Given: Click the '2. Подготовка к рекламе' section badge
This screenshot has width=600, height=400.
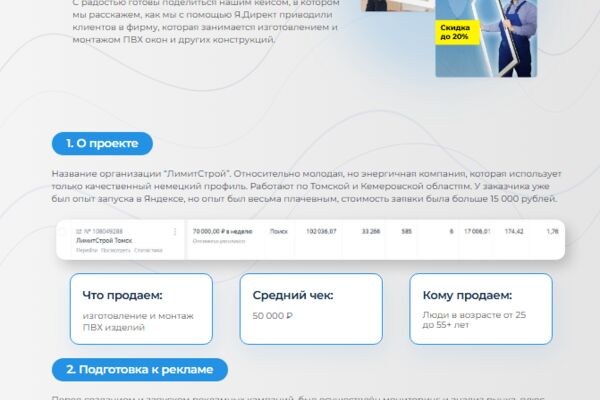Looking at the screenshot, I should tap(140, 370).
